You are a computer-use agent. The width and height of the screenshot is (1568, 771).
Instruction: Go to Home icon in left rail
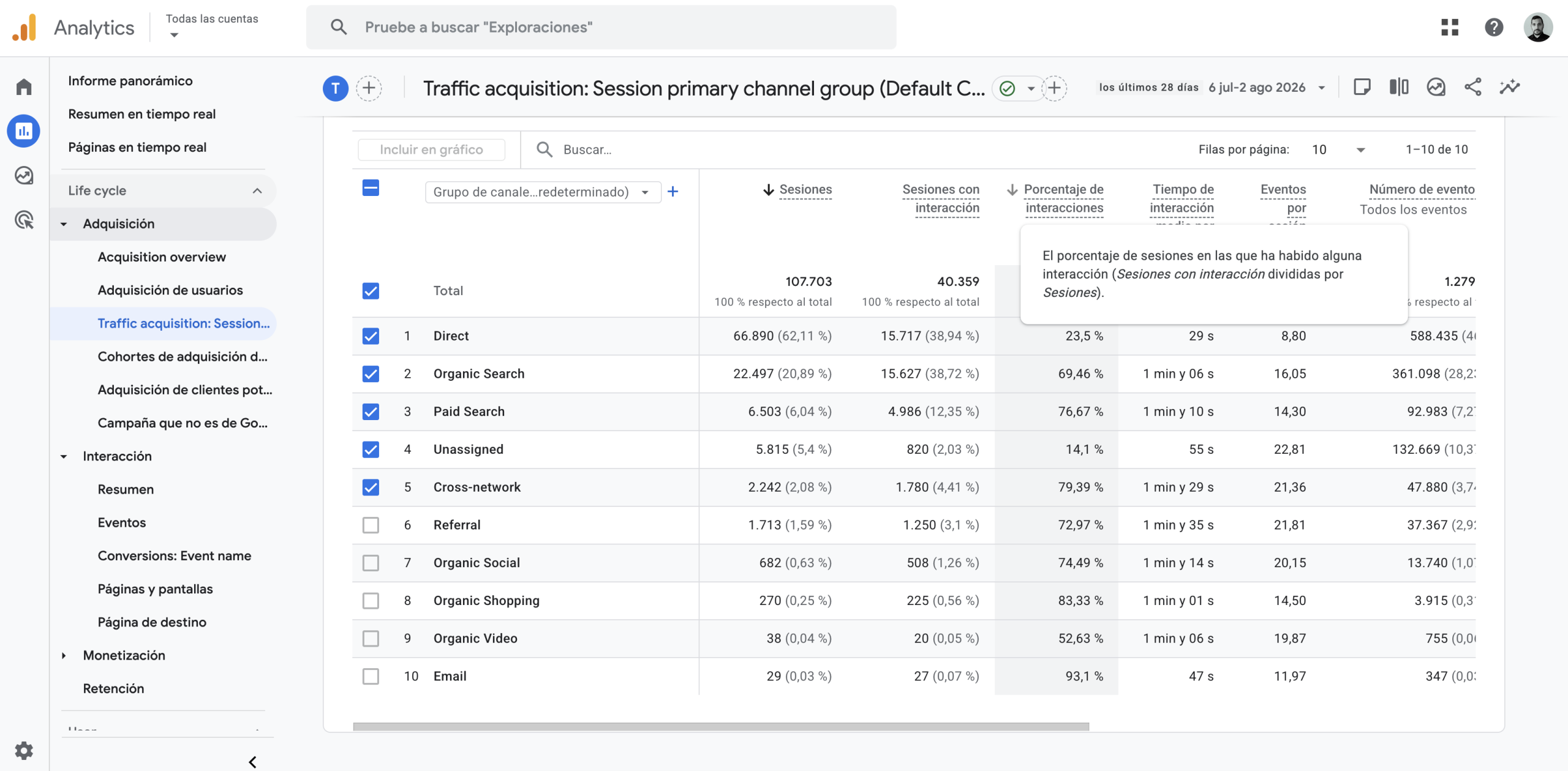click(24, 87)
